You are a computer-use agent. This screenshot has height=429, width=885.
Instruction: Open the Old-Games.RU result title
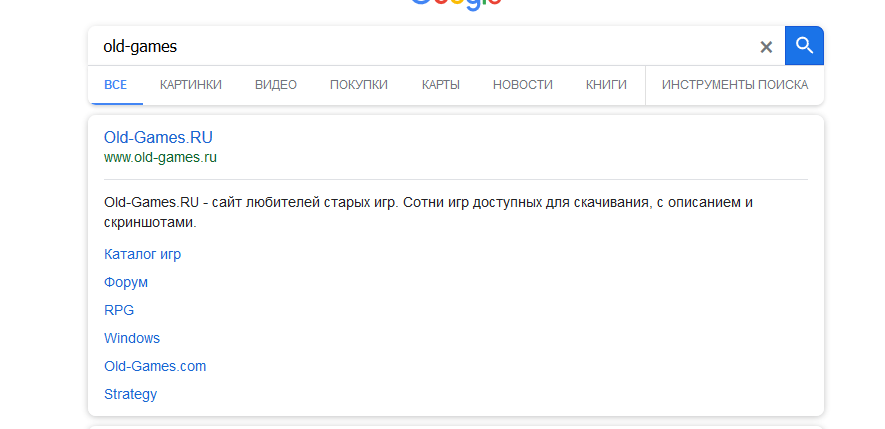[x=158, y=138]
